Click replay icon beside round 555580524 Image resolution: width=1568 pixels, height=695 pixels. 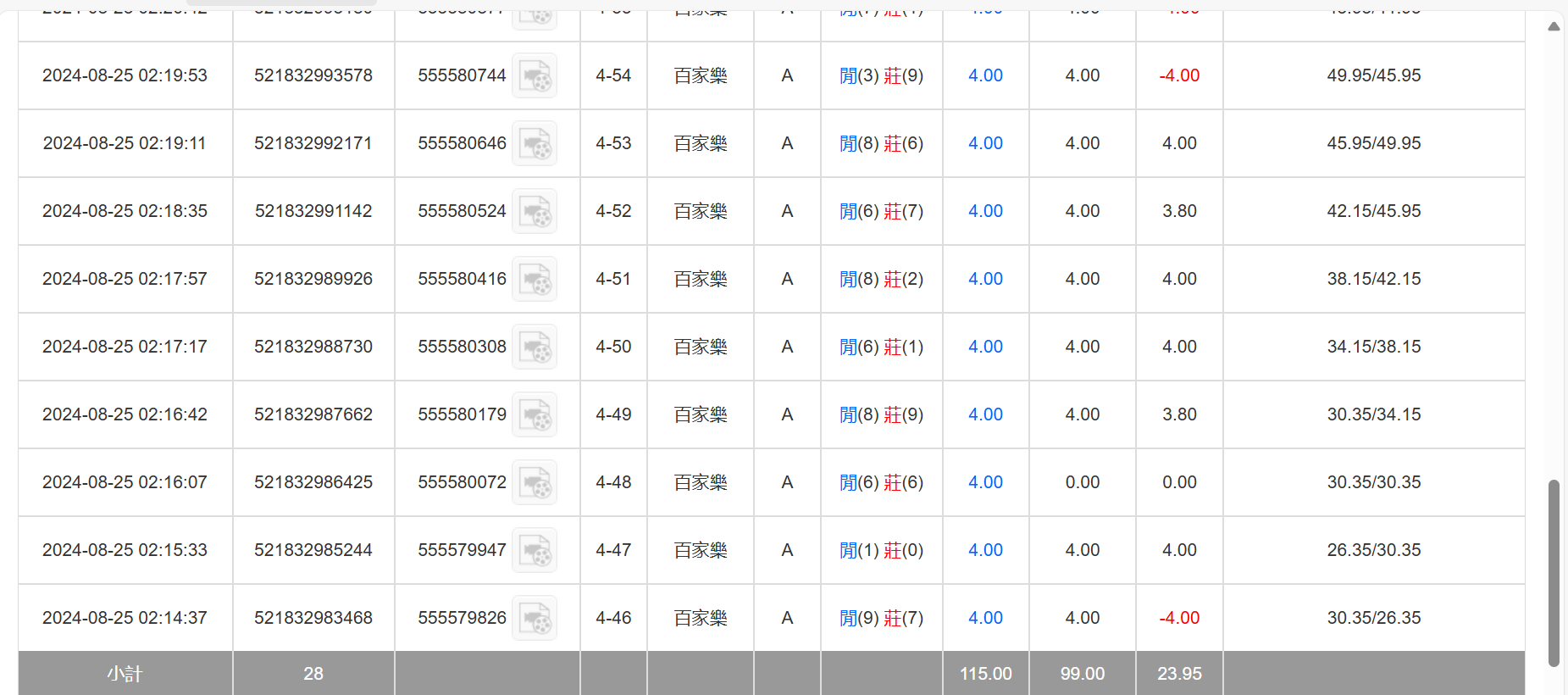[535, 212]
